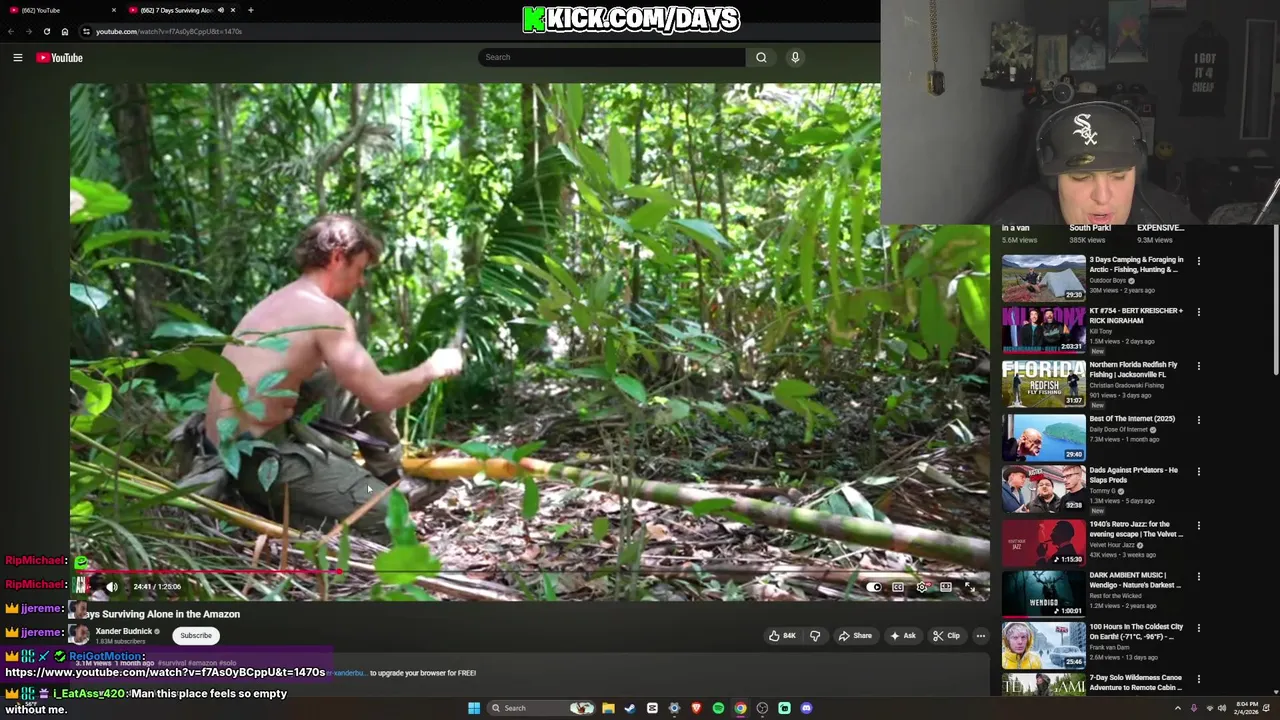The height and width of the screenshot is (720, 1280).
Task: Share this video
Action: click(x=856, y=636)
